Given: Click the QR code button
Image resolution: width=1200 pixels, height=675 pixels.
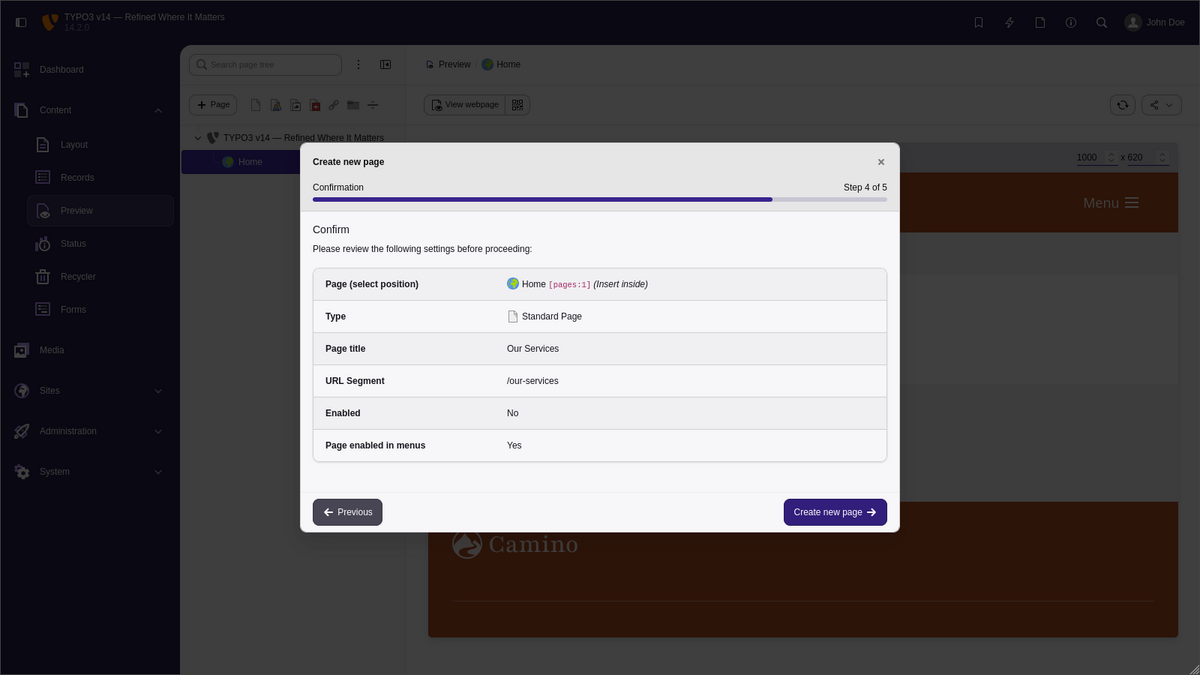Looking at the screenshot, I should (x=517, y=105).
